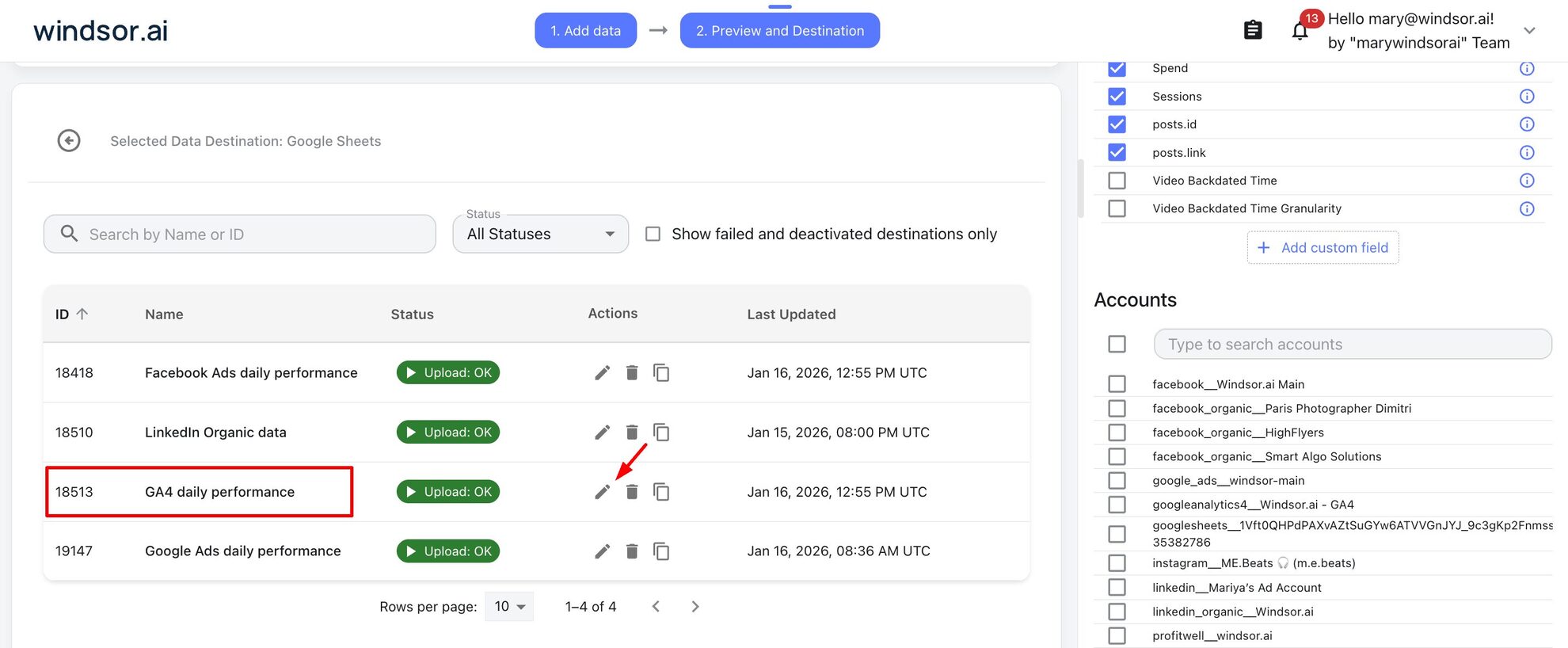The height and width of the screenshot is (648, 1568).
Task: Delete the Google Ads daily performance destination
Action: pyautogui.click(x=632, y=551)
